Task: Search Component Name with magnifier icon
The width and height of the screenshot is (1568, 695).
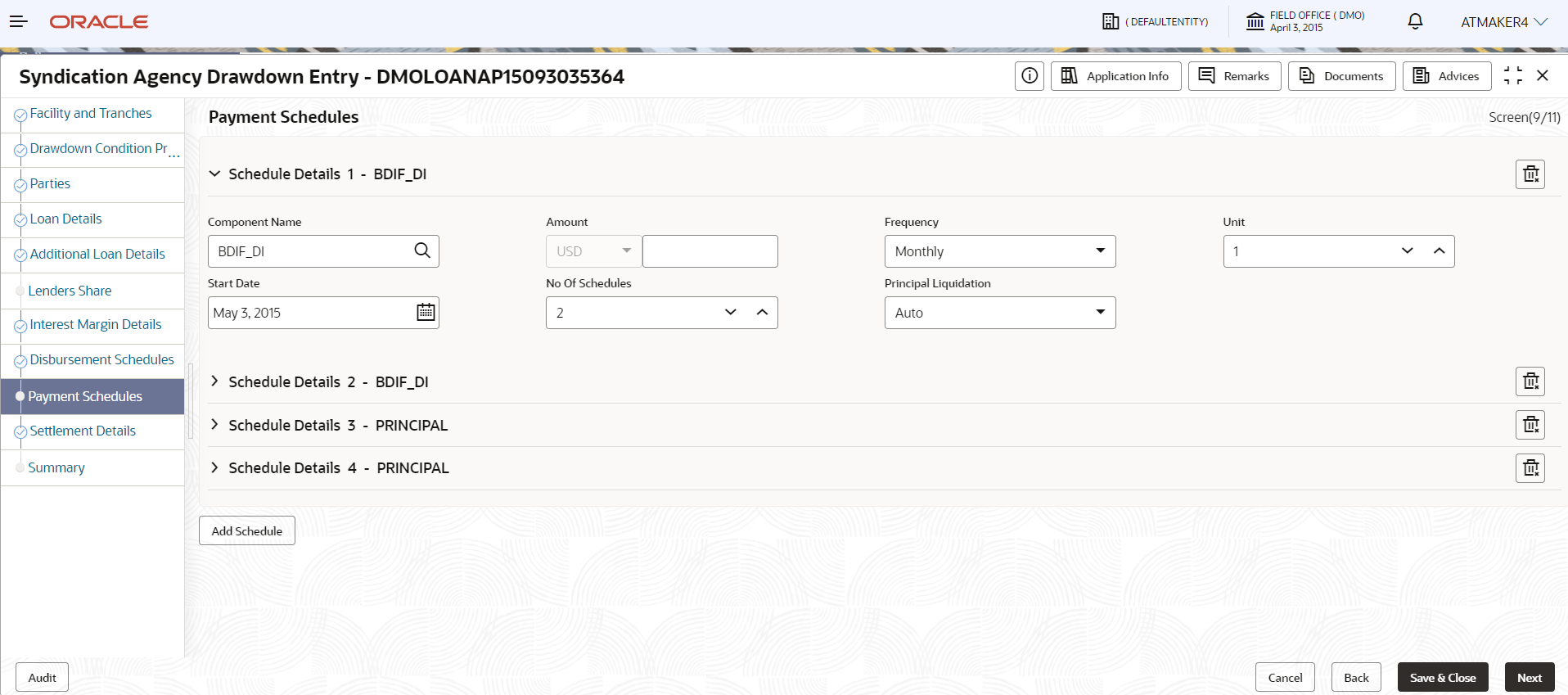Action: (x=422, y=250)
